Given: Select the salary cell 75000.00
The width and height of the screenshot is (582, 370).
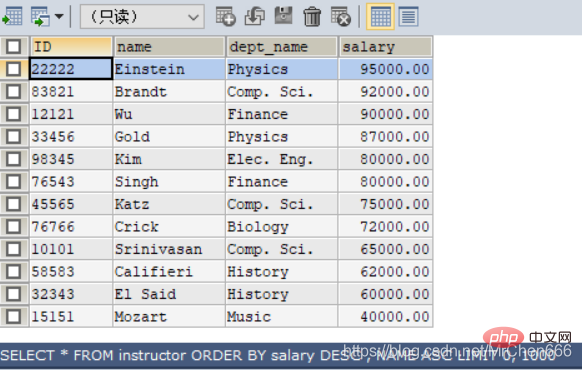Looking at the screenshot, I should pos(386,204).
